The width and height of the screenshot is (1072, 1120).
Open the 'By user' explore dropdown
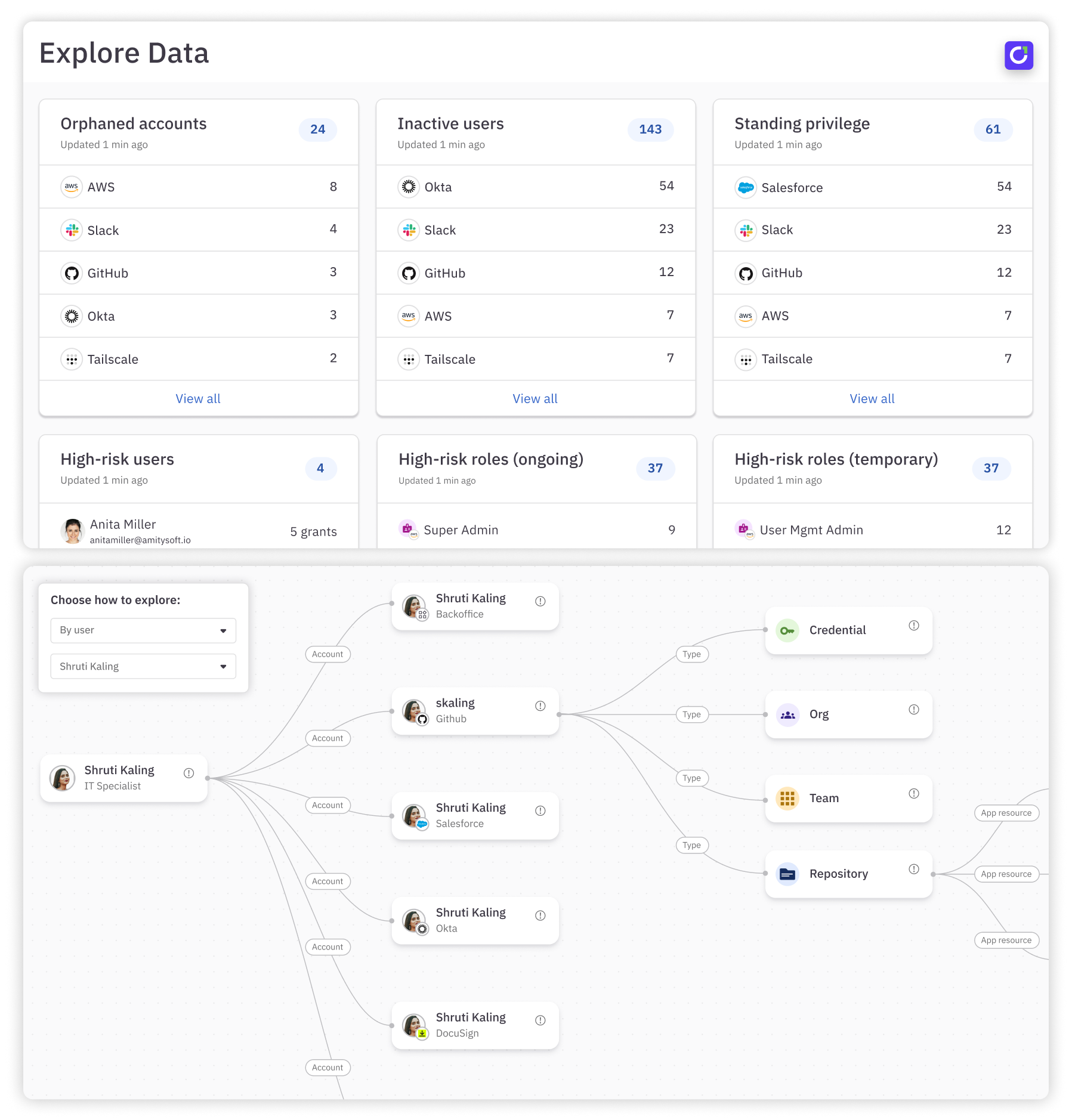[143, 630]
